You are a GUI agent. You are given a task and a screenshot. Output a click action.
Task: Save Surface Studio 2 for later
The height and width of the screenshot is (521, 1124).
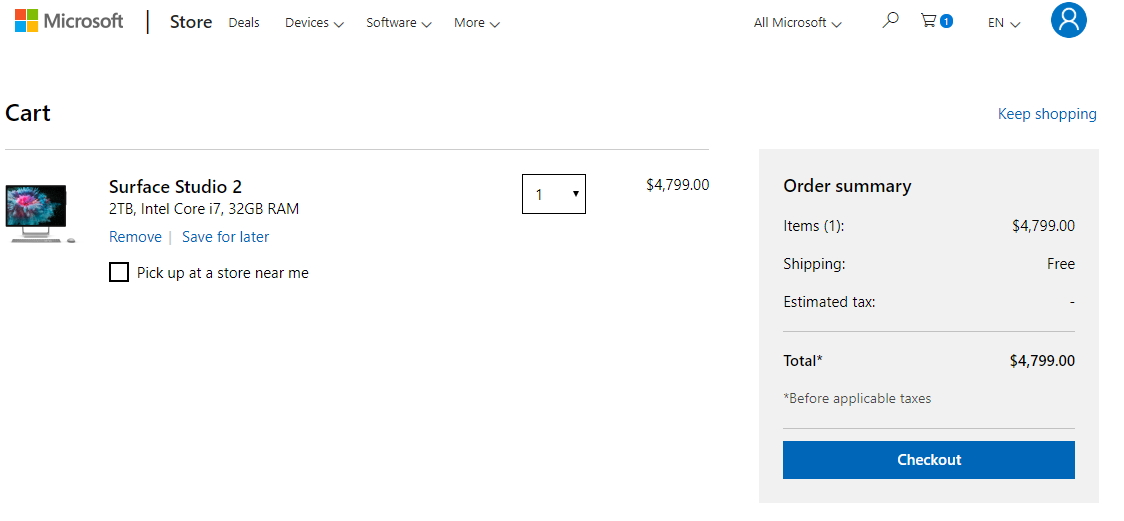tap(225, 236)
